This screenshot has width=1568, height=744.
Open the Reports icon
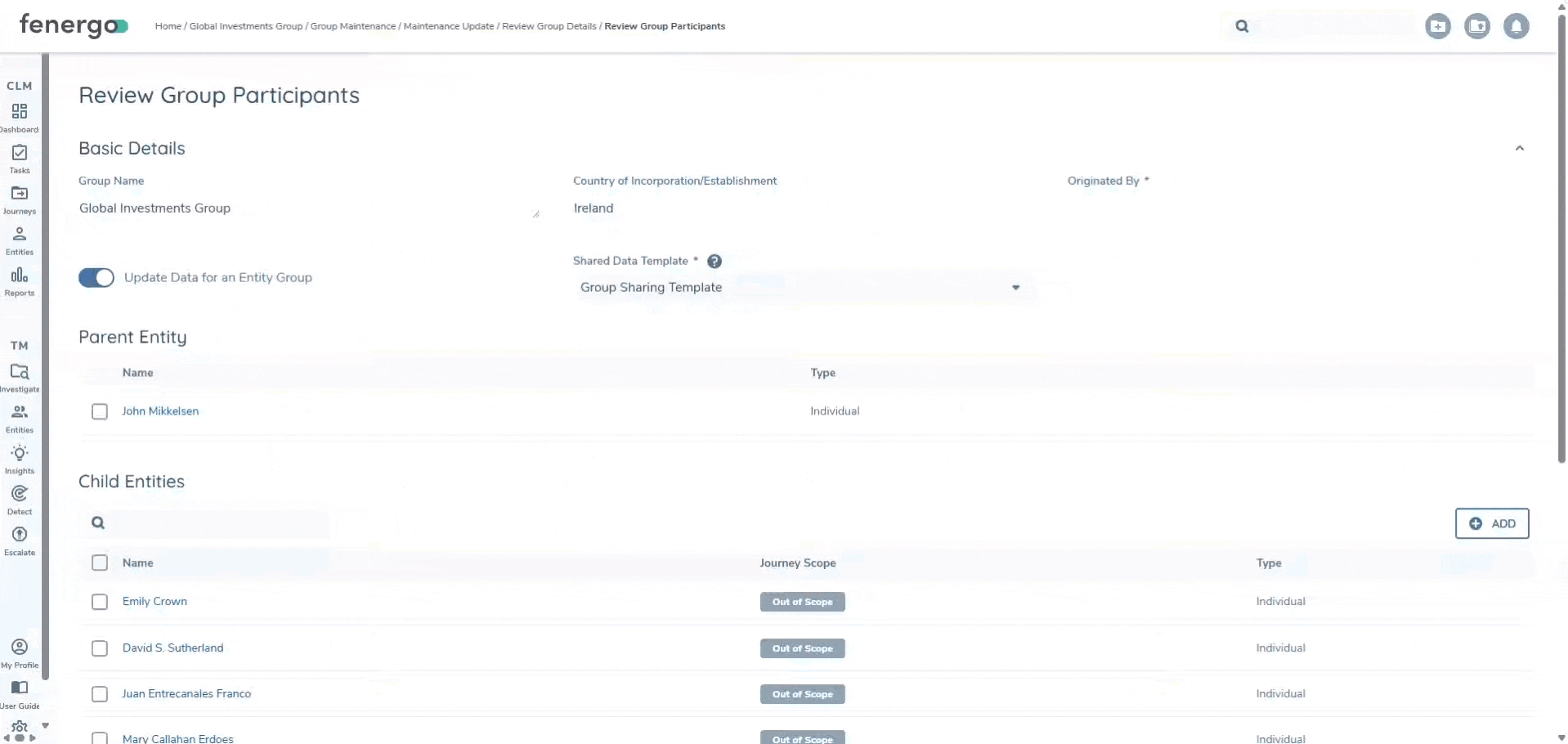[20, 276]
